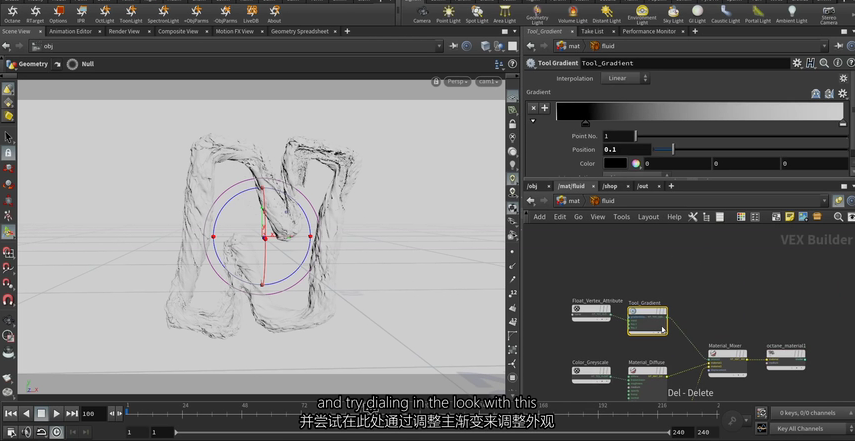Open the Layout menu in network editor

(648, 217)
